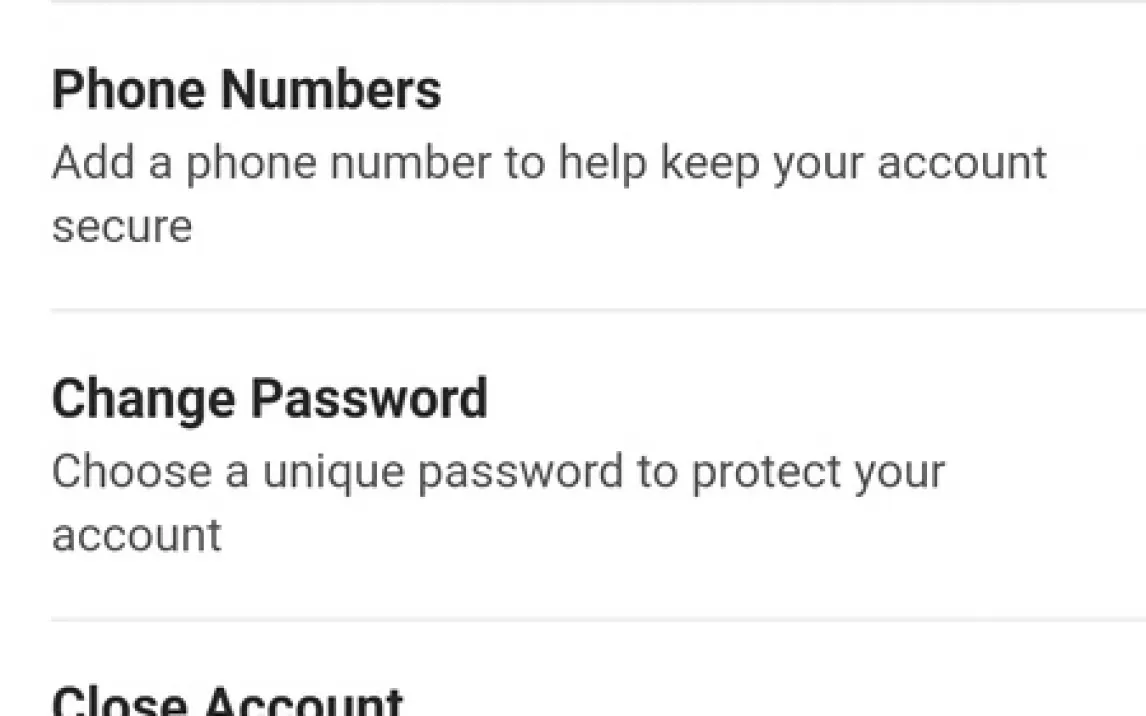Select the Close Account option
This screenshot has height=716, width=1146.
point(228,700)
